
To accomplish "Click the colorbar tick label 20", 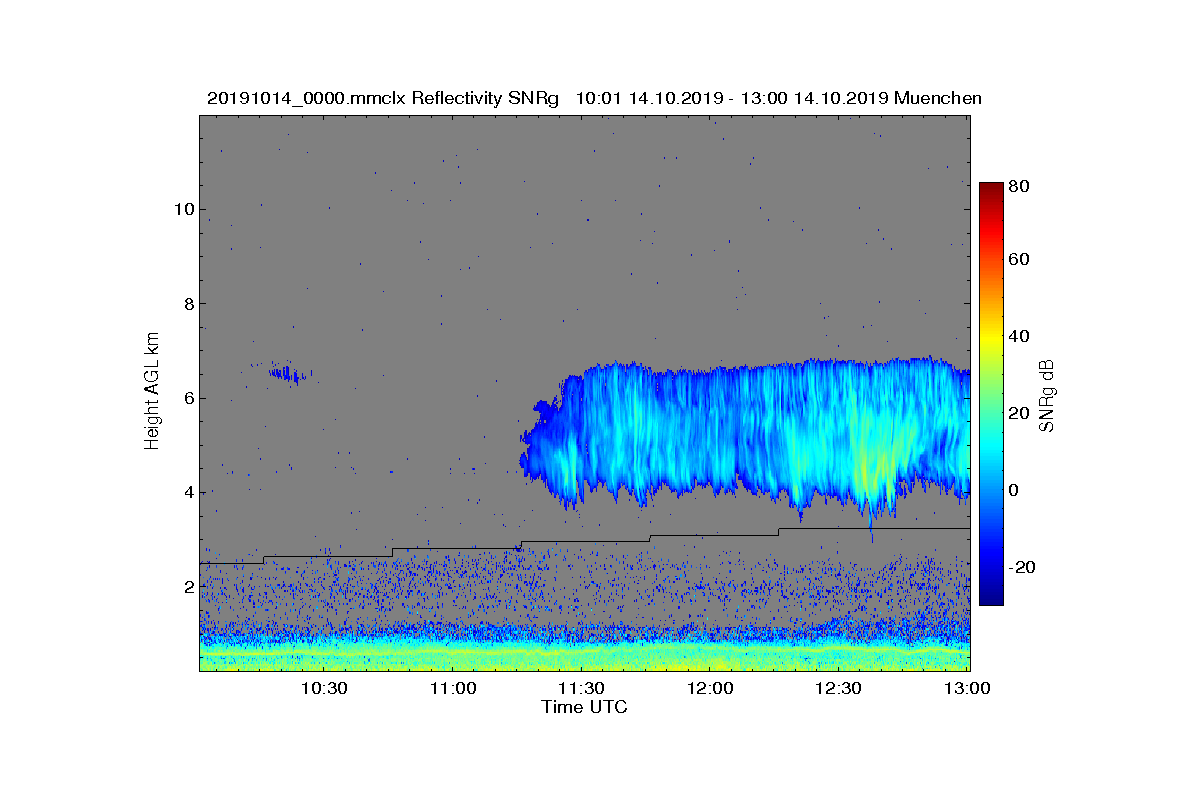I will coord(1020,413).
